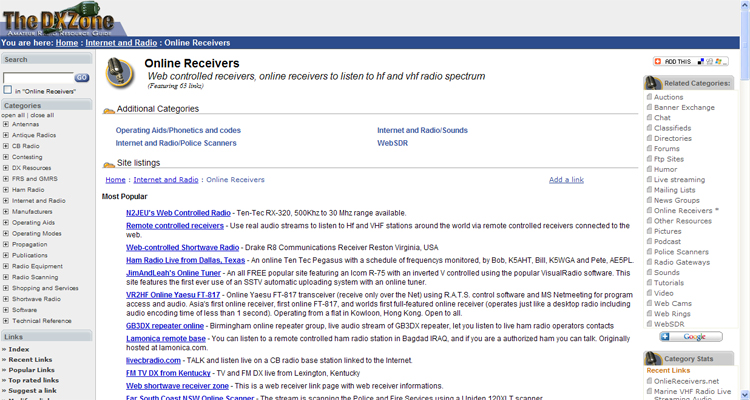750x400 pixels.
Task: Focus the sidebar search text field
Action: [x=36, y=77]
